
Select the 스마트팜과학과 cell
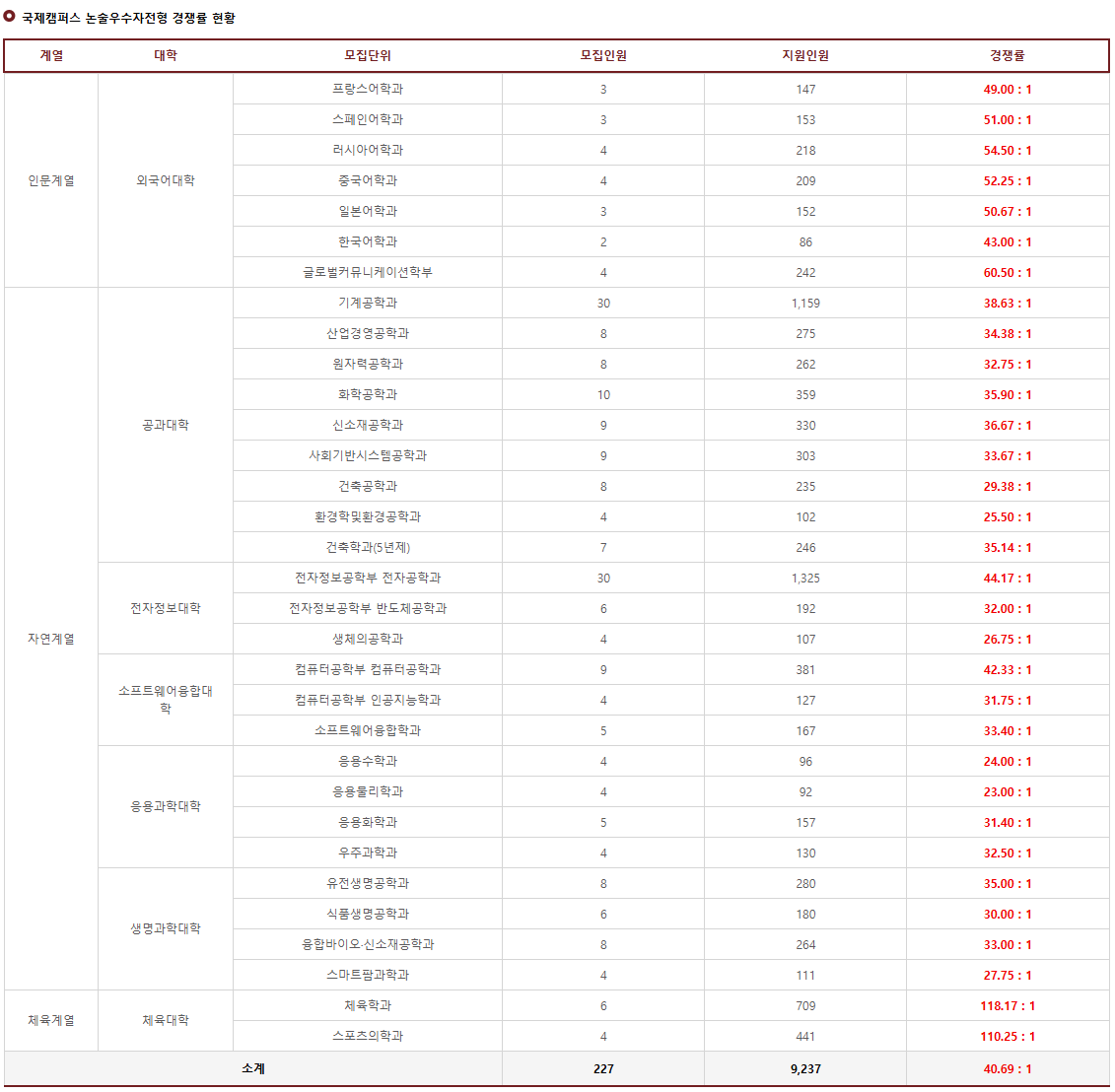[x=368, y=976]
